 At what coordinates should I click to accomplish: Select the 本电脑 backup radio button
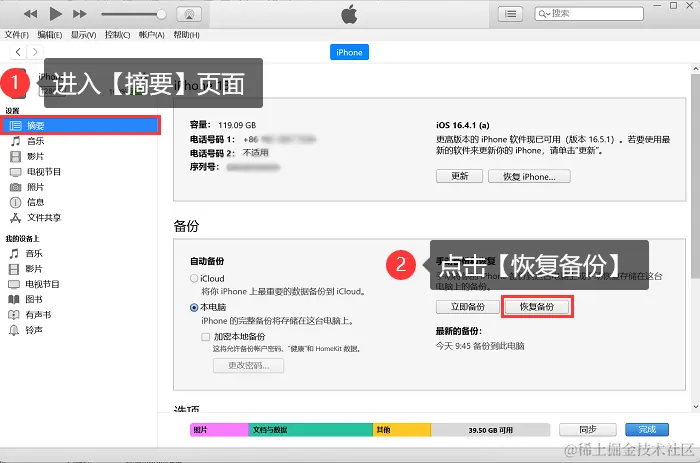pyautogui.click(x=194, y=307)
